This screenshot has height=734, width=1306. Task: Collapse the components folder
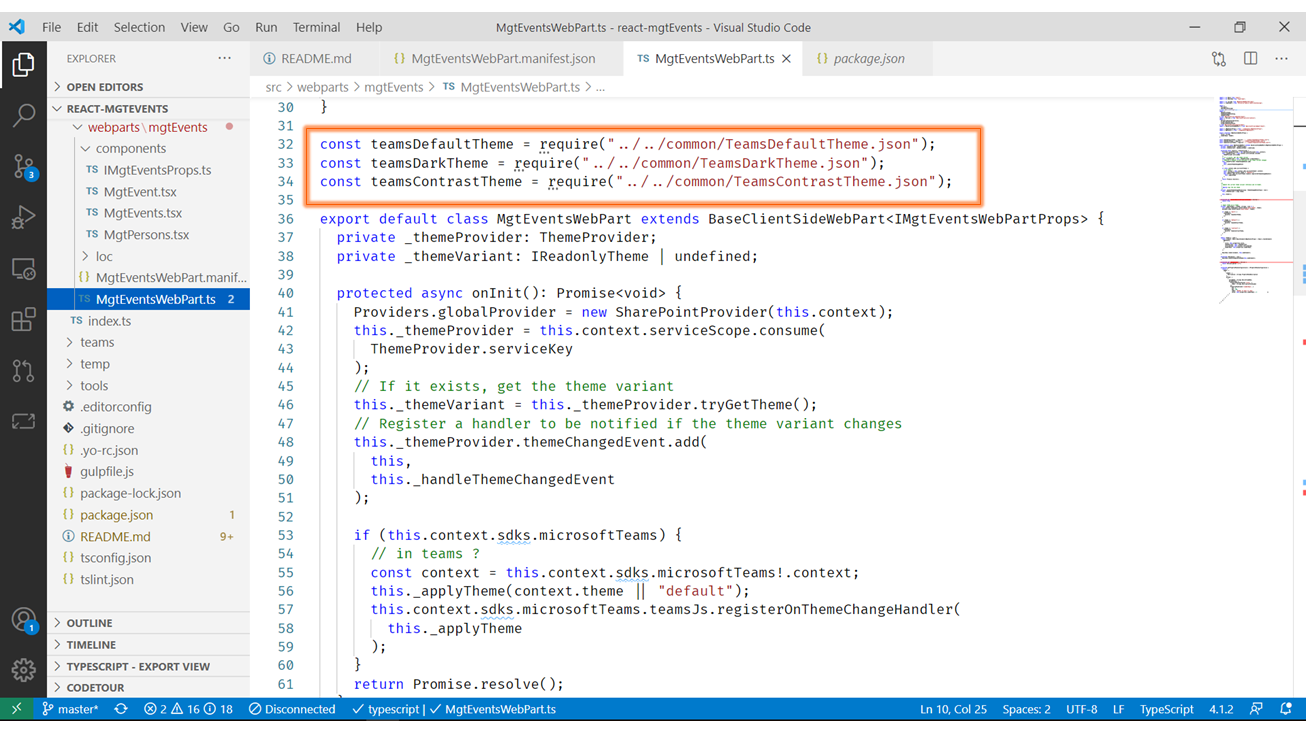coord(130,148)
